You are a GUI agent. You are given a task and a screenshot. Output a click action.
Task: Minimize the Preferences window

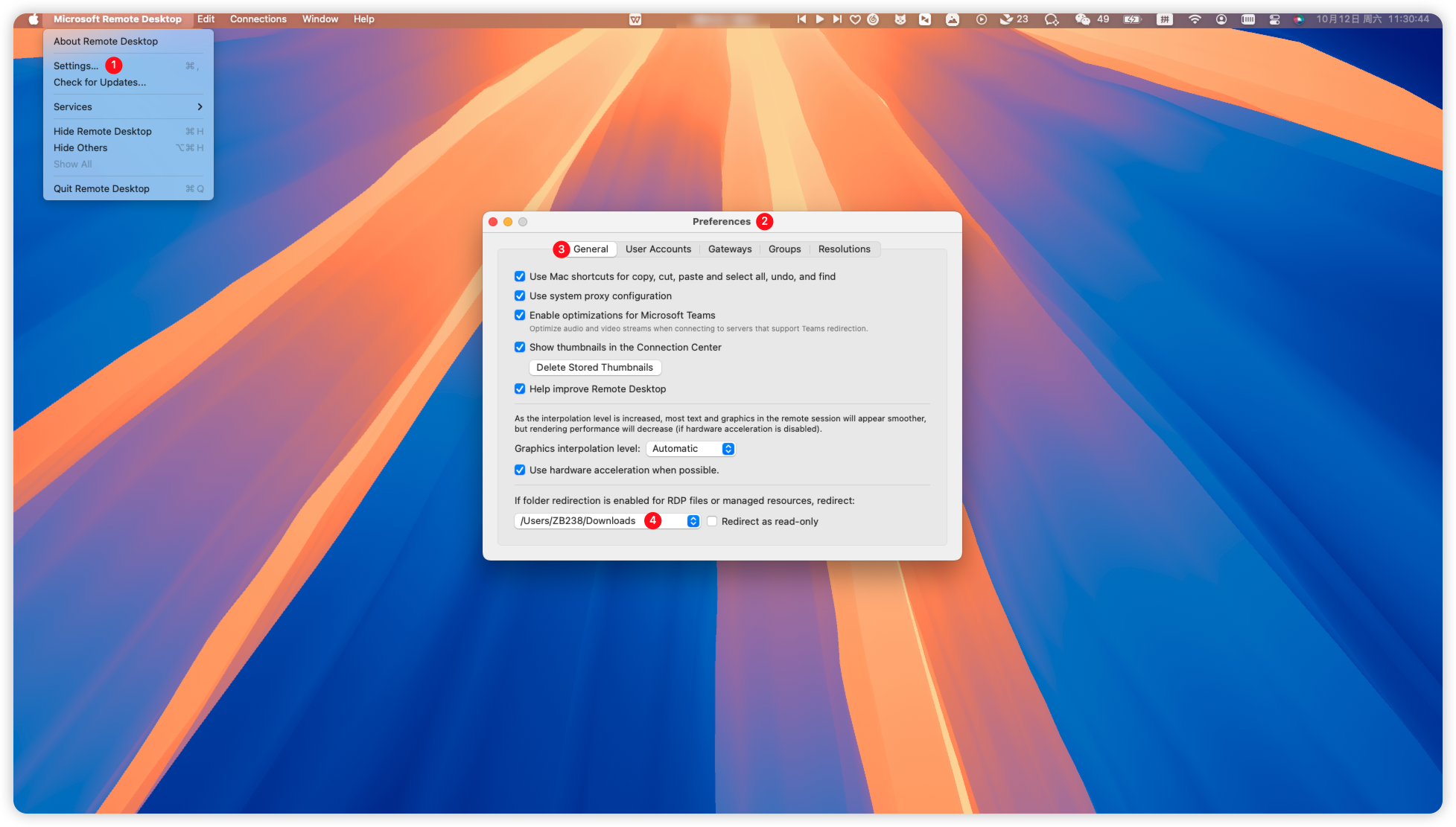pyautogui.click(x=508, y=222)
